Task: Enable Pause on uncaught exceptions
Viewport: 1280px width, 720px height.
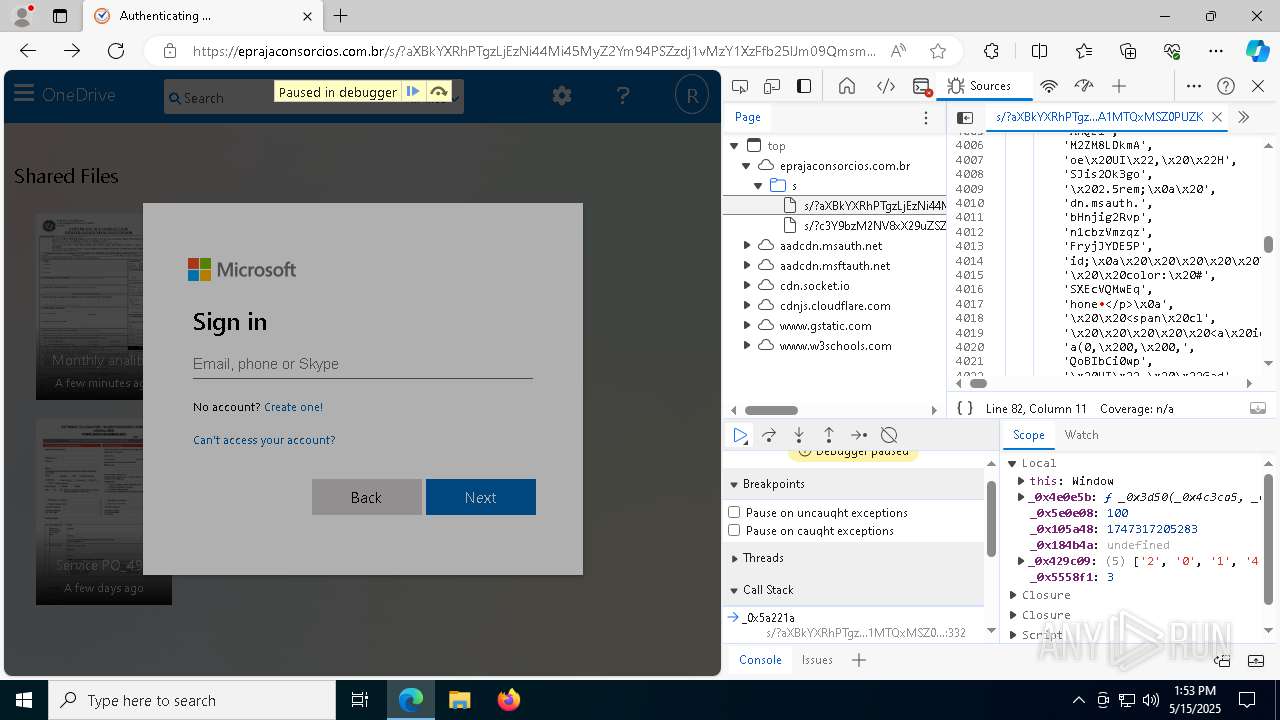Action: click(x=734, y=512)
